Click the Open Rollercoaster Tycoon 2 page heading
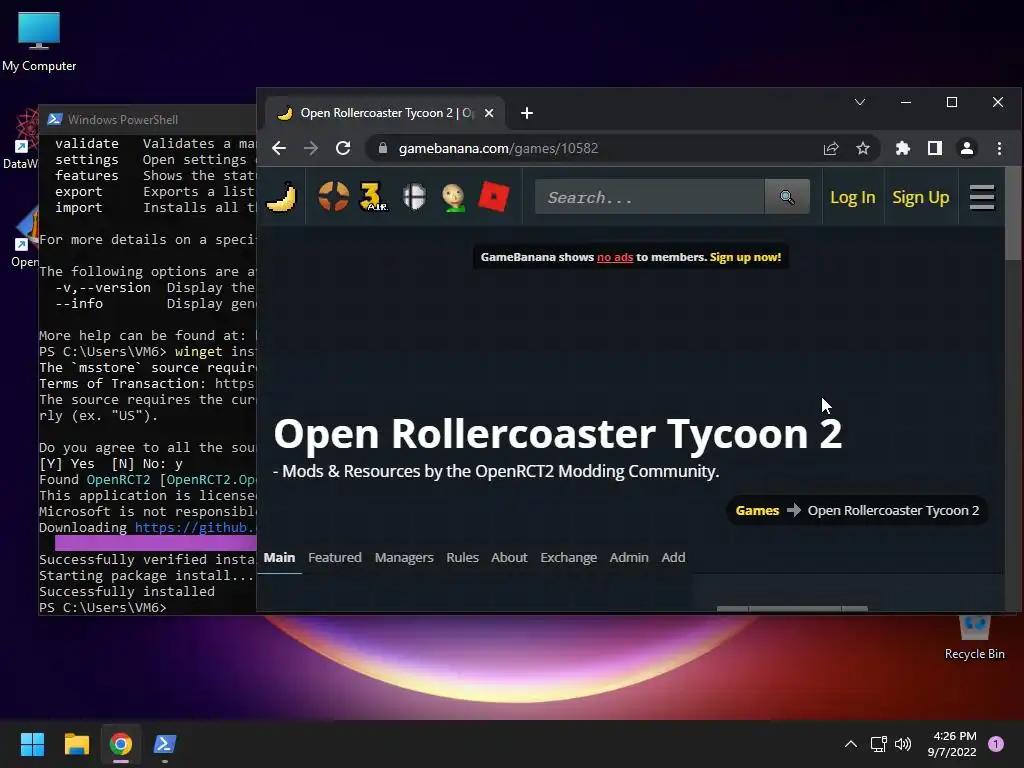Image resolution: width=1024 pixels, height=768 pixels. coord(558,434)
